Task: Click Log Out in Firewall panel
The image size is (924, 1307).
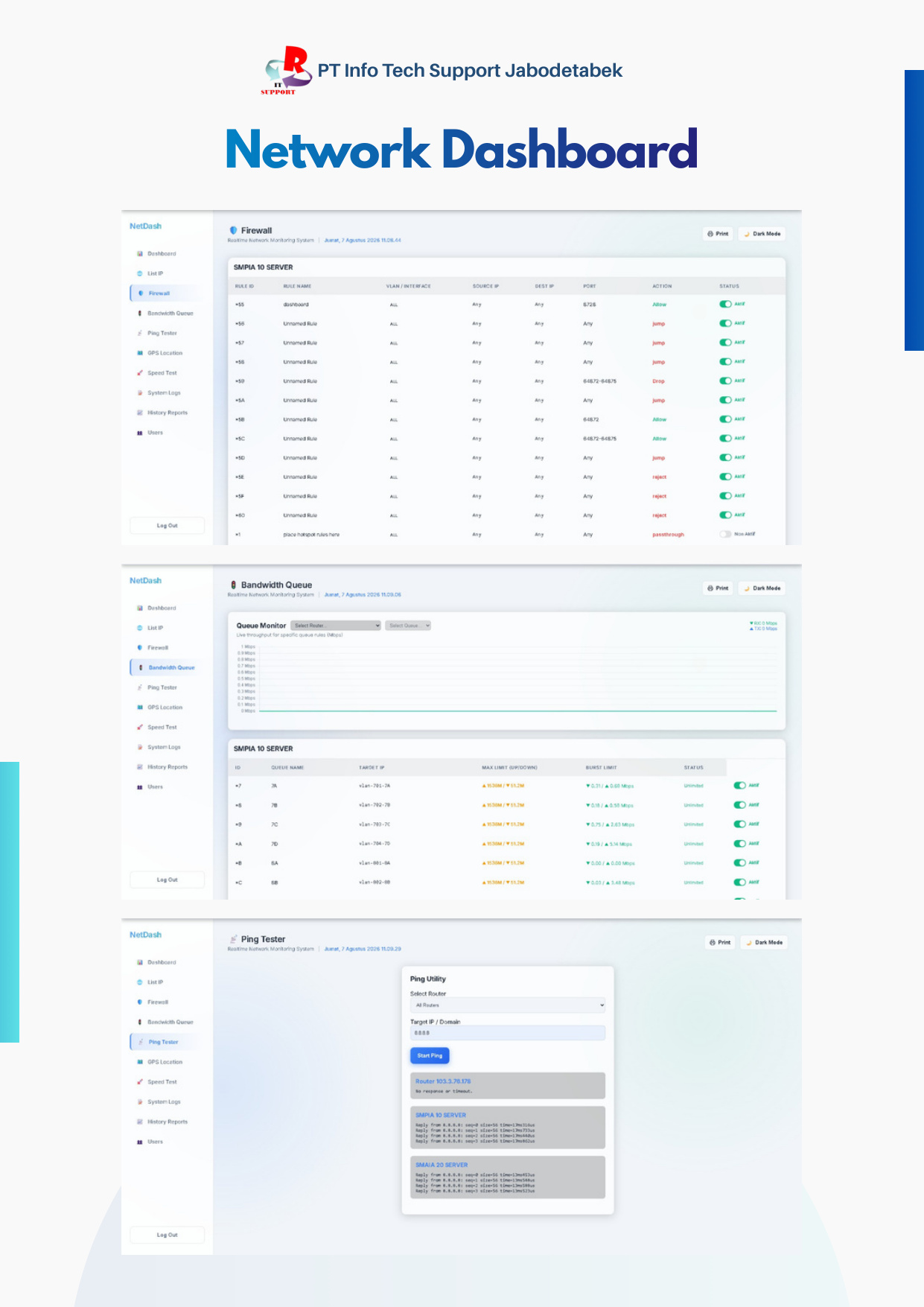Action: 168,526
